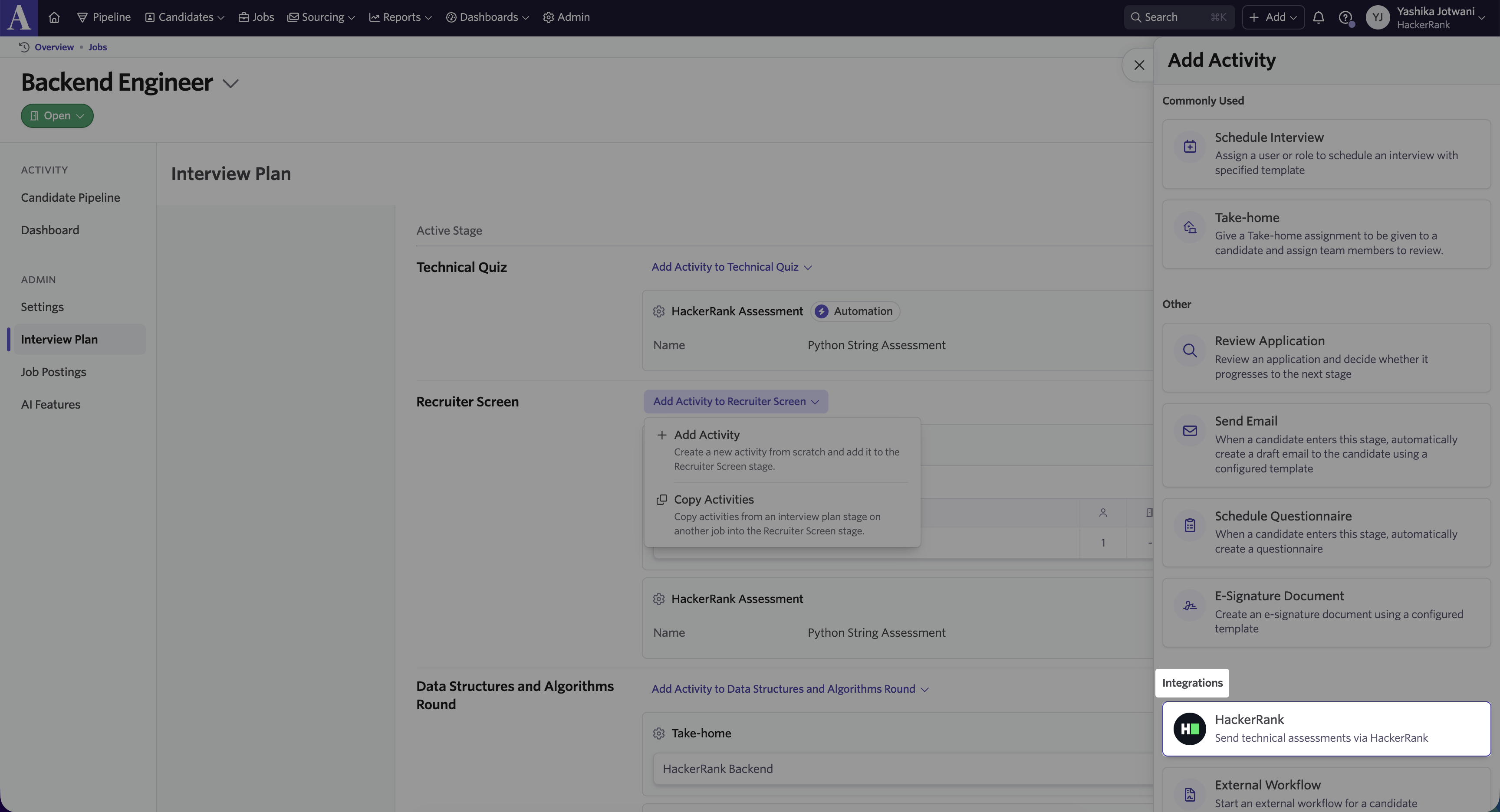Click the Review Application magnifier icon

pos(1190,350)
